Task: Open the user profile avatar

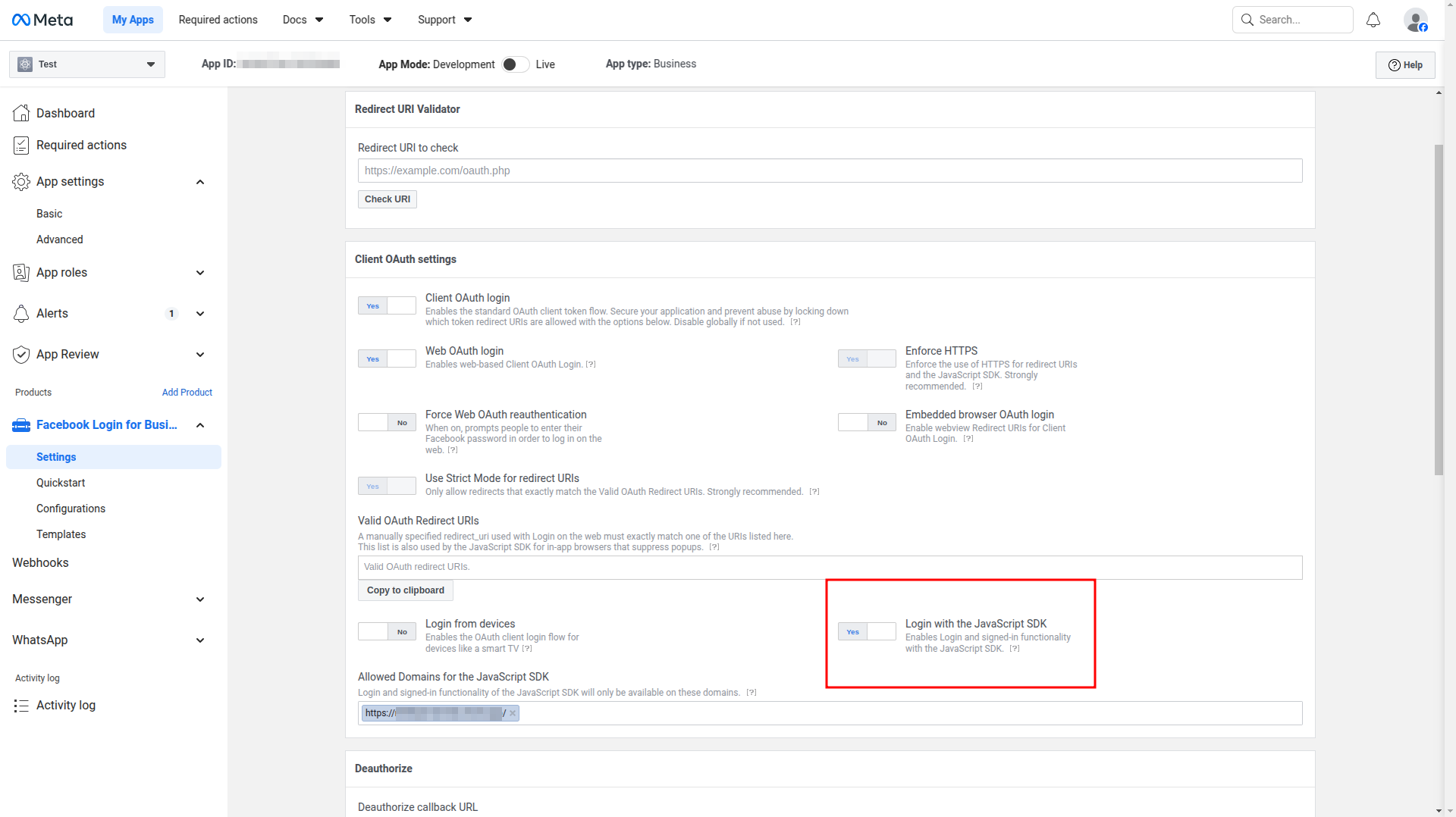Action: pos(1416,20)
